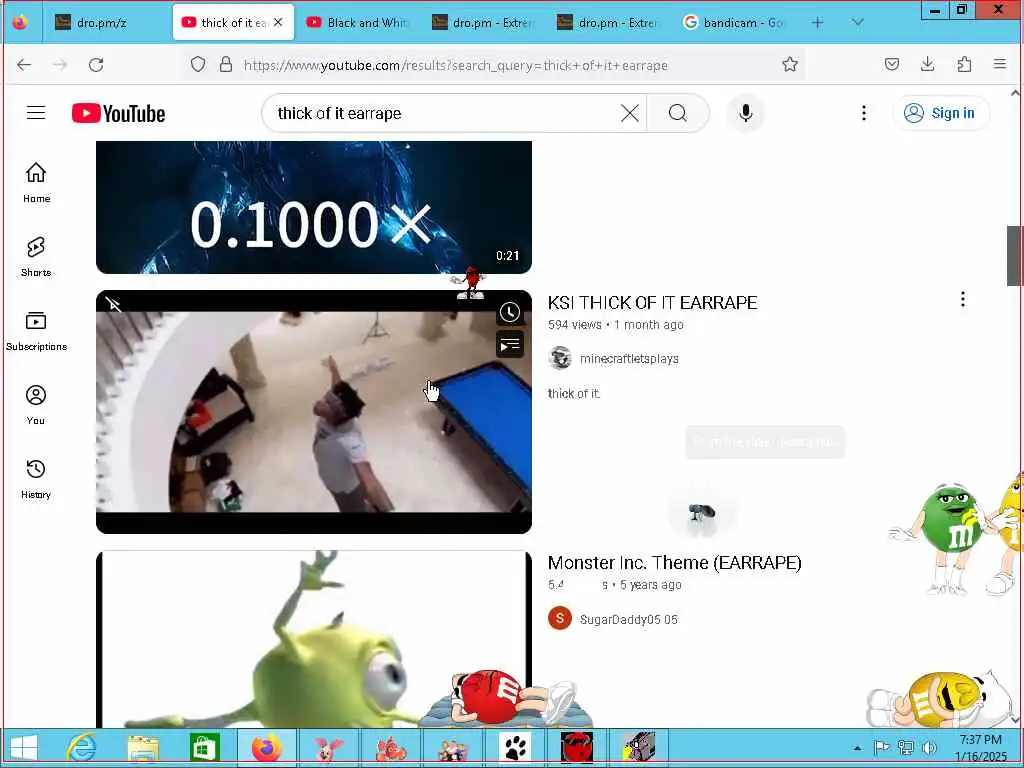Click the 594 views metadata text
The height and width of the screenshot is (768, 1024).
[575, 325]
